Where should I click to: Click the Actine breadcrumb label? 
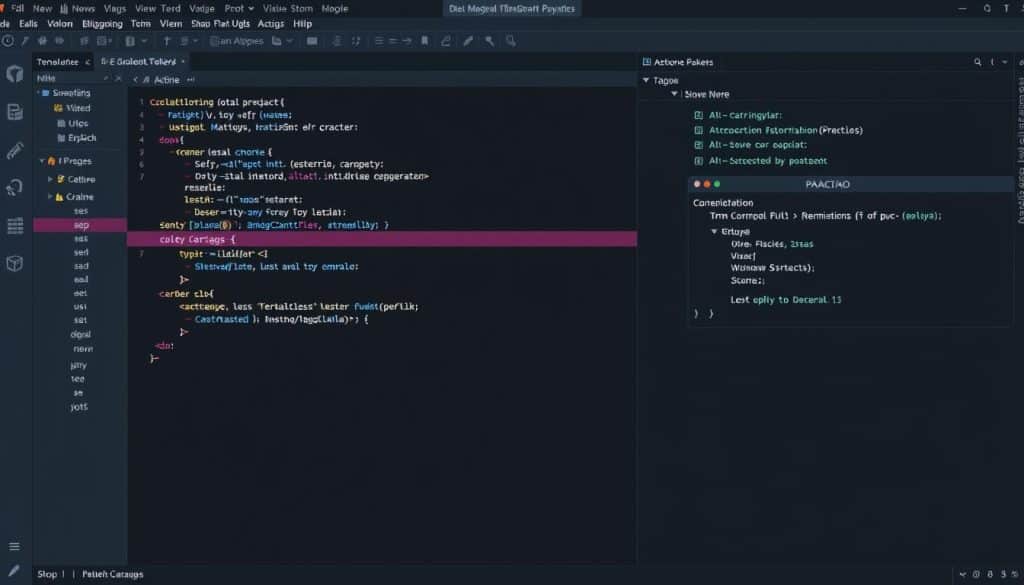coord(167,80)
